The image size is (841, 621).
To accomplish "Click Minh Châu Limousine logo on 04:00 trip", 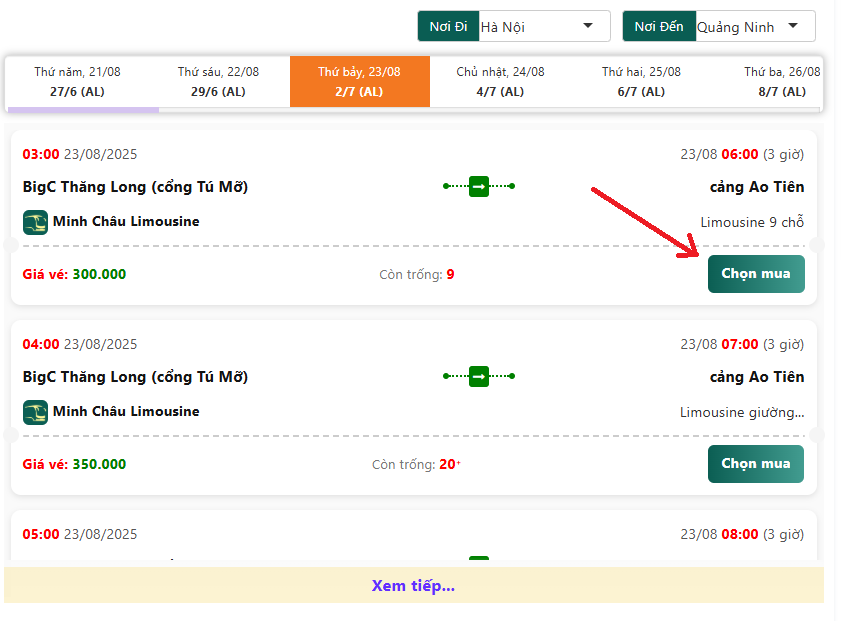I will tap(35, 412).
